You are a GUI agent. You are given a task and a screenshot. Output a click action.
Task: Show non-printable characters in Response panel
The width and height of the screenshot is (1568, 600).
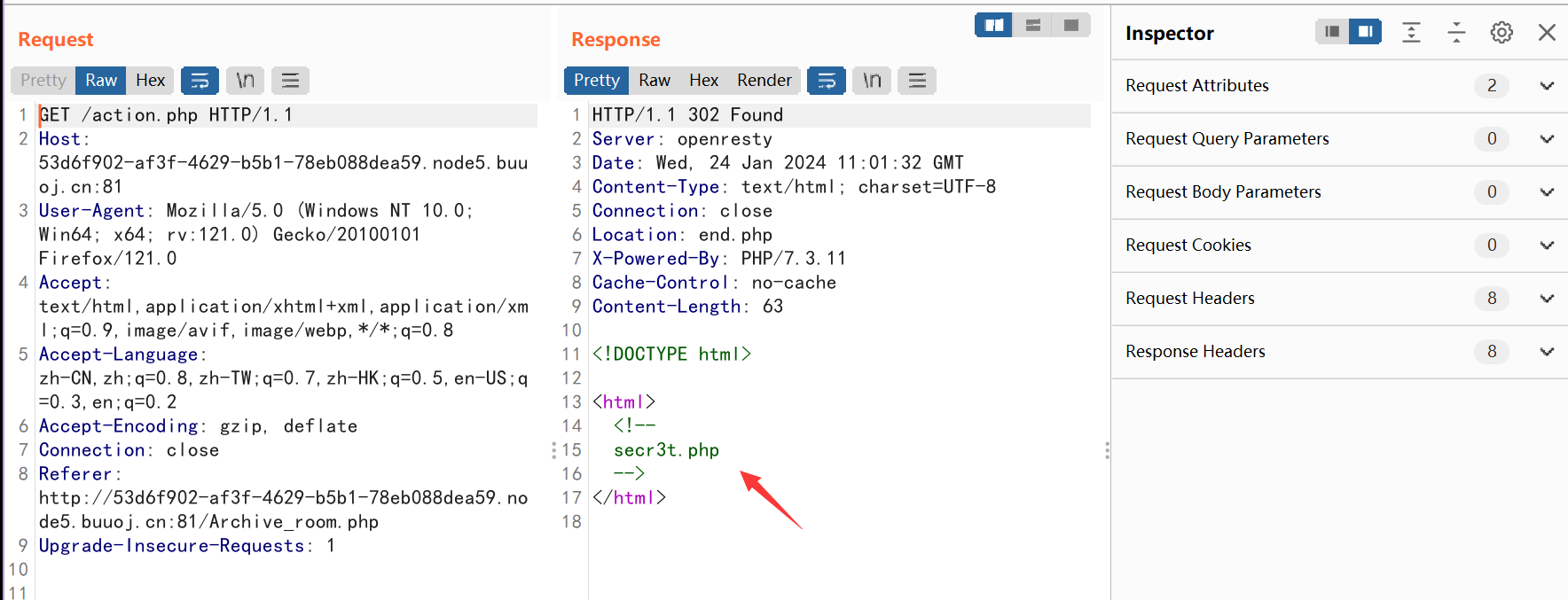[873, 81]
